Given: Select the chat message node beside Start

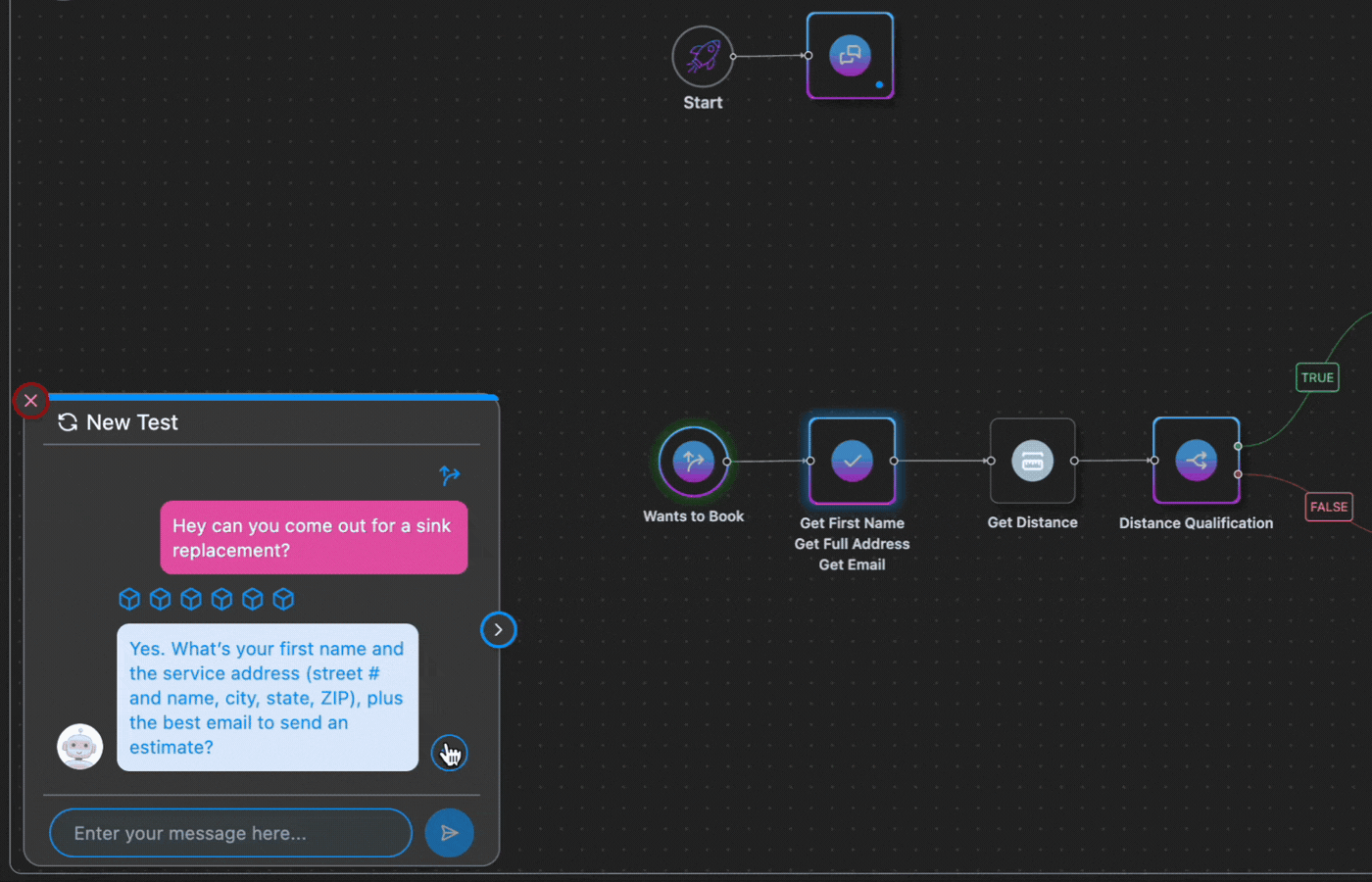Looking at the screenshot, I should 850,56.
